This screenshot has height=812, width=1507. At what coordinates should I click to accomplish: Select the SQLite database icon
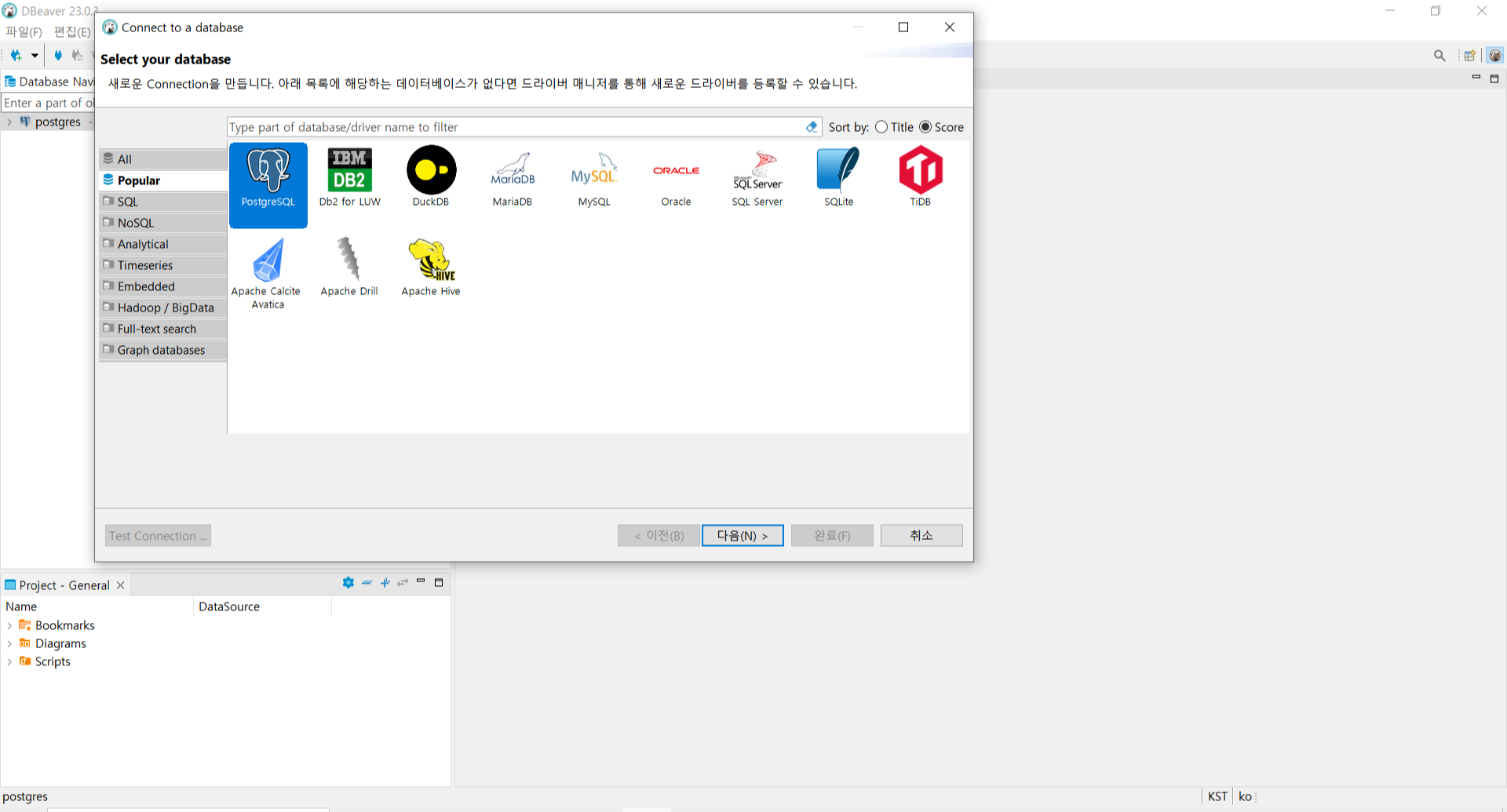(839, 178)
